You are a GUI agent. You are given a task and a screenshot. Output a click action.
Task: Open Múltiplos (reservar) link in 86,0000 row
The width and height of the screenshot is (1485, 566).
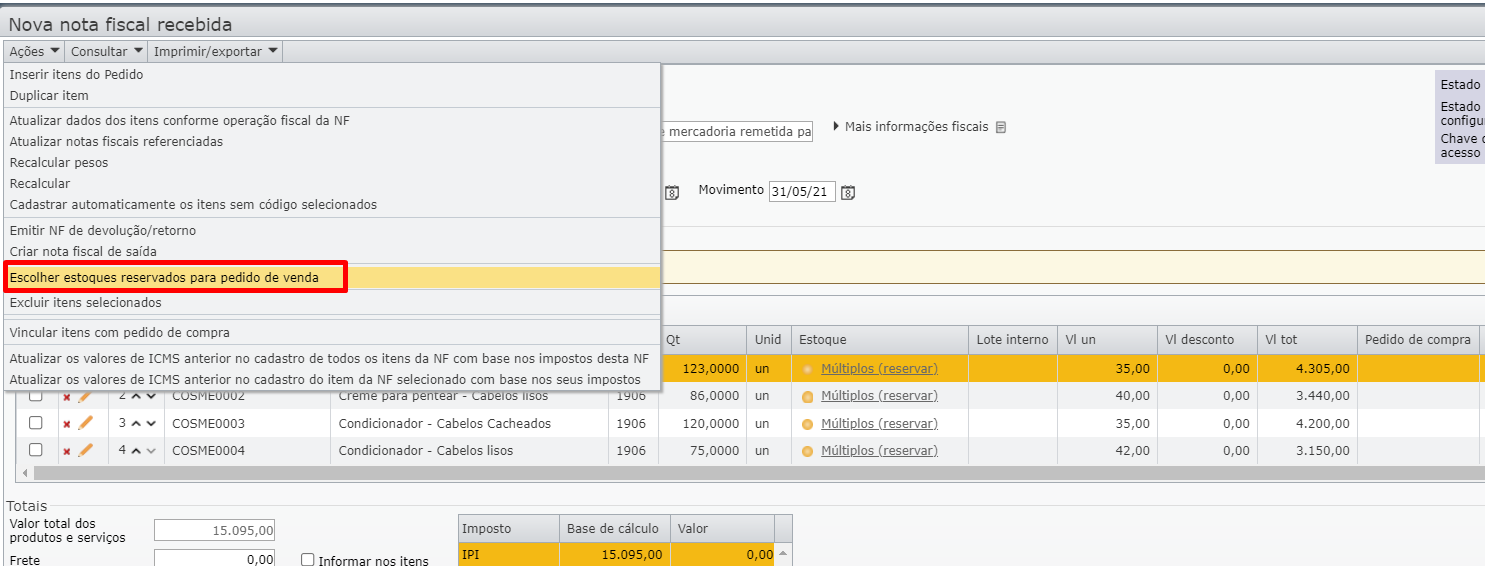pyautogui.click(x=879, y=396)
